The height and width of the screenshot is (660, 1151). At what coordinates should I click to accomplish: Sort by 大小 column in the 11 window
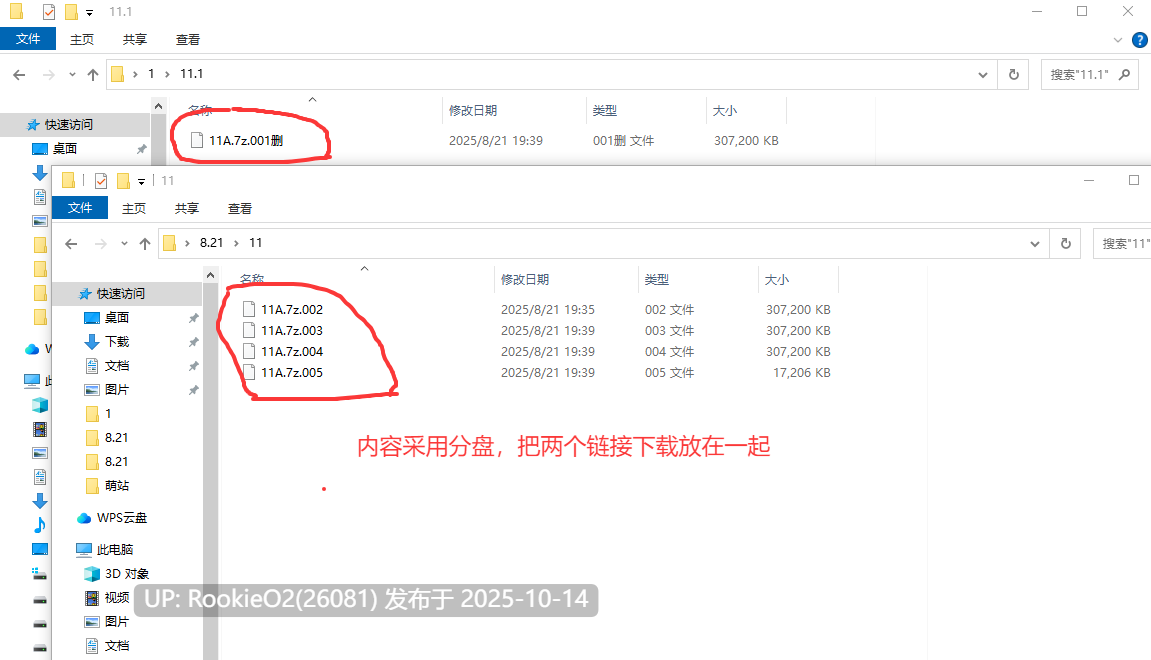(x=777, y=280)
